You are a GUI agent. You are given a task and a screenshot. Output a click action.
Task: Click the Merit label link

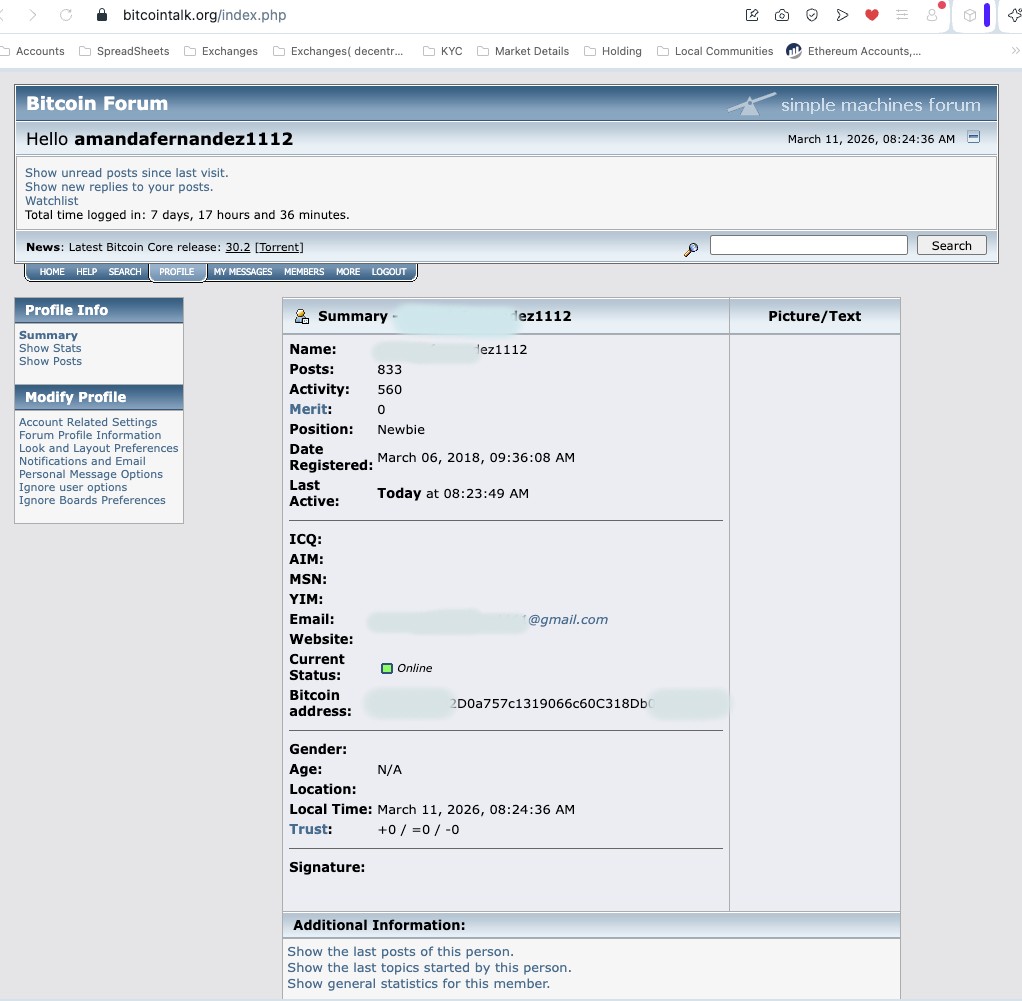pos(308,409)
